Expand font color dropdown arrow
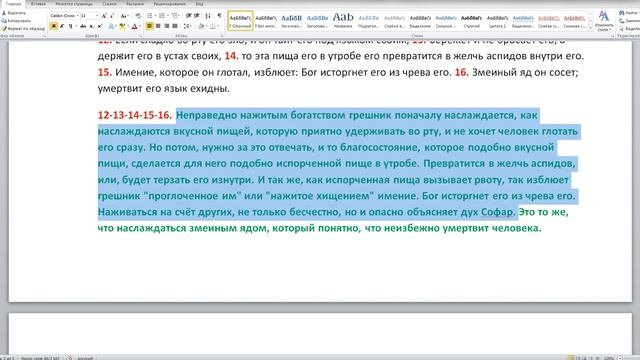Viewport: 640px width, 360px height. click(x=140, y=26)
